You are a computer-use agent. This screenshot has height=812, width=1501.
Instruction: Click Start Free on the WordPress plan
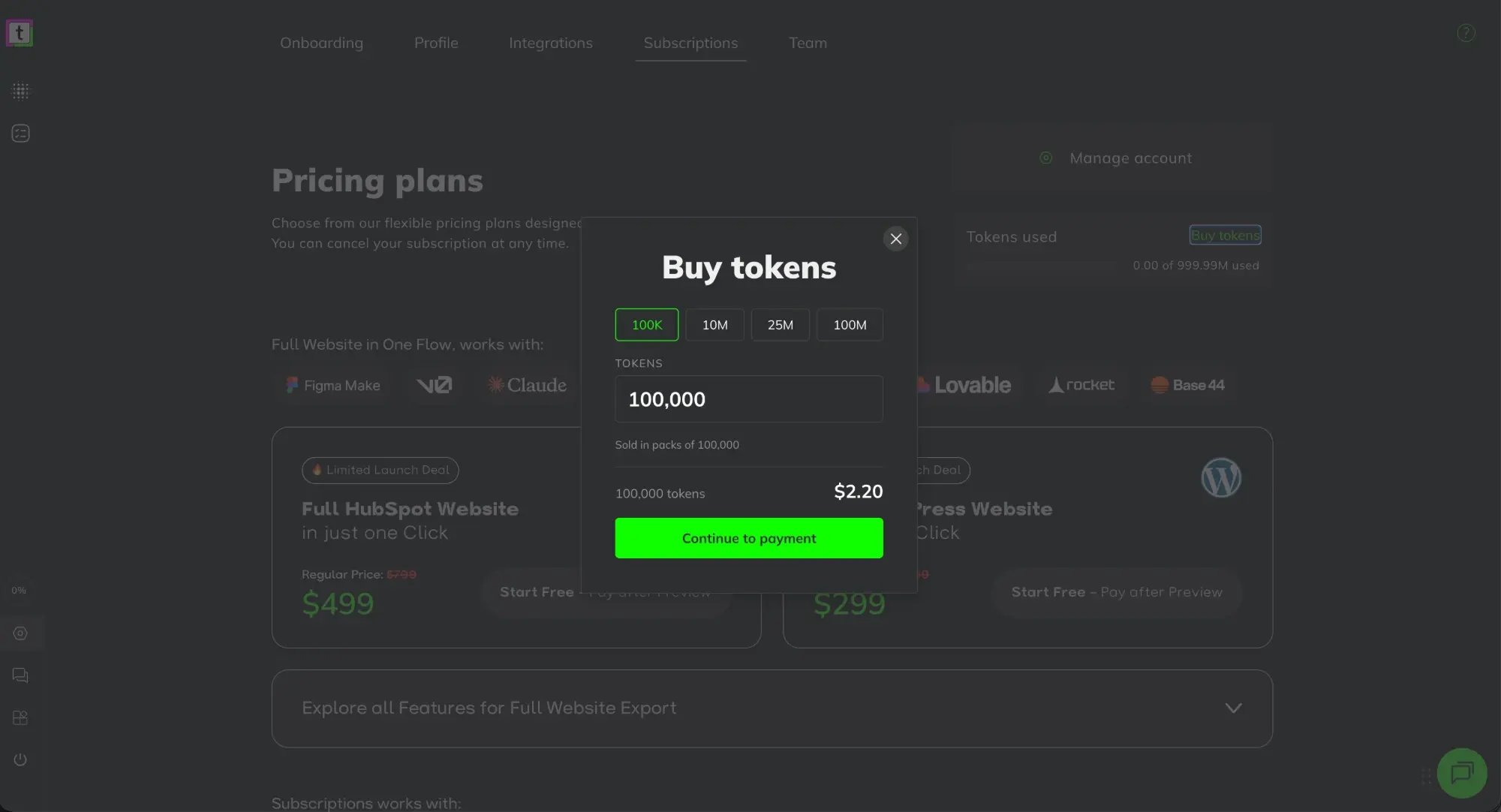[x=1117, y=592]
